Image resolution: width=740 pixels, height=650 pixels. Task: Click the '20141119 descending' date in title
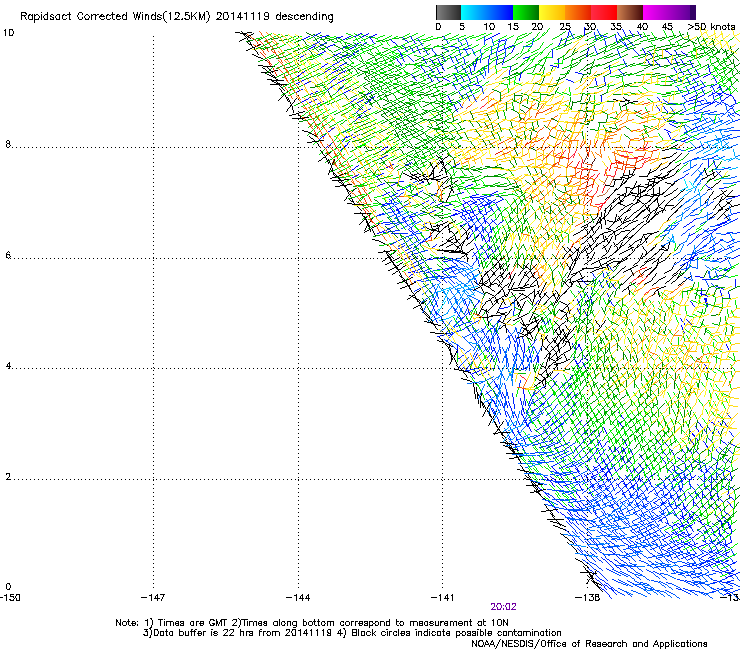click(275, 17)
